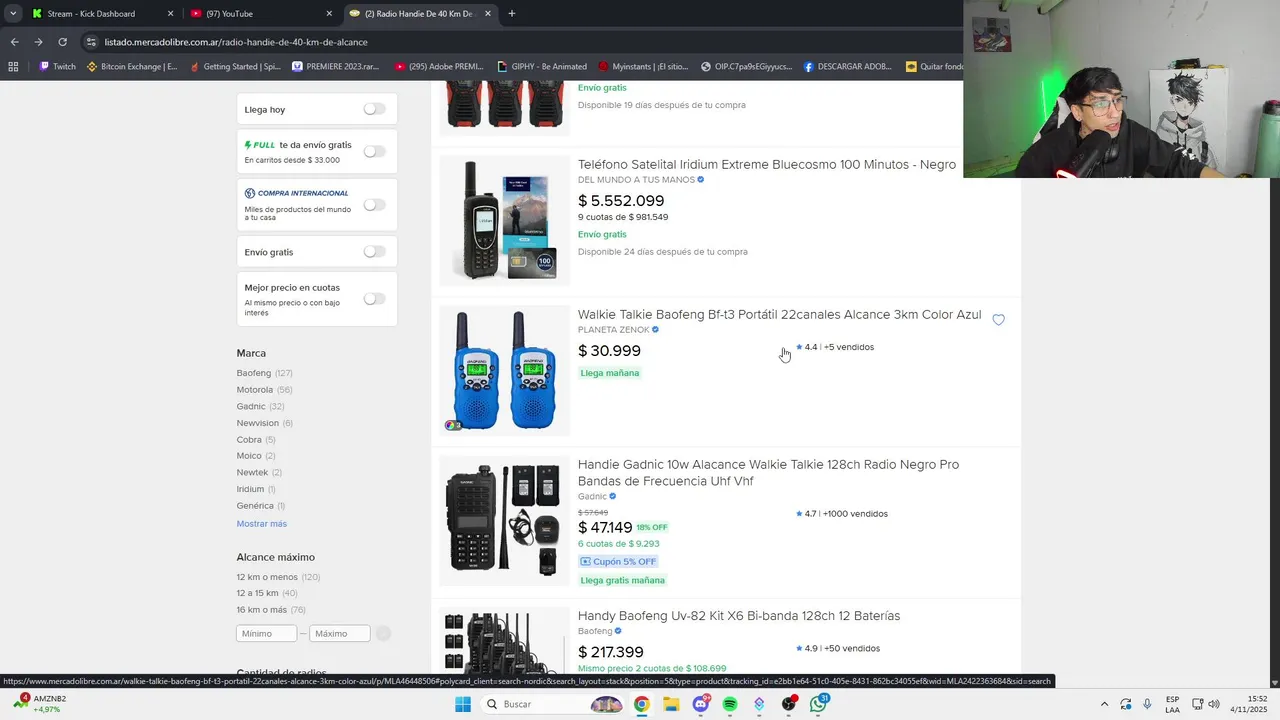Switch to the (97) YouTube tab

[262, 14]
